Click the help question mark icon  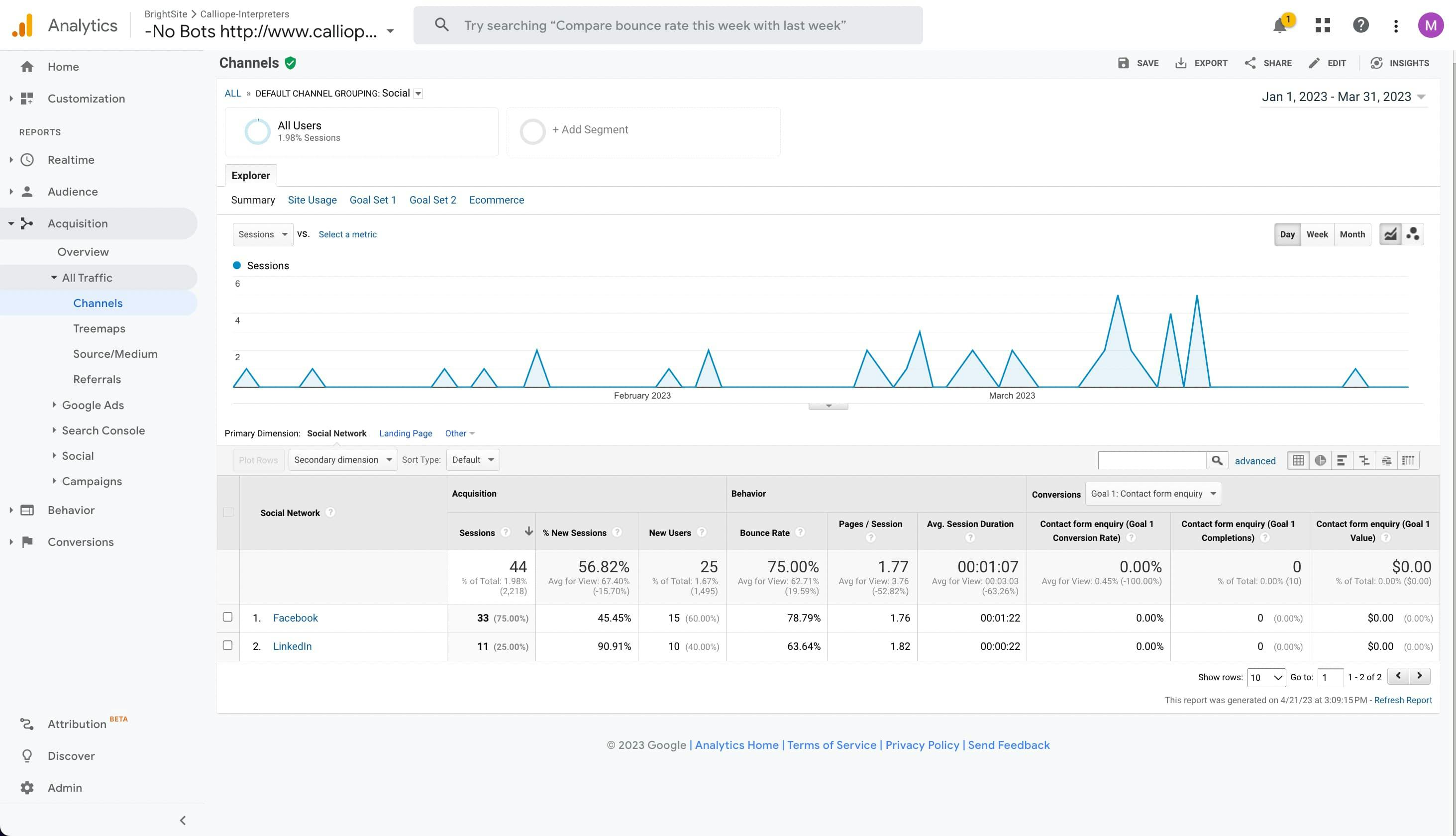click(1360, 25)
